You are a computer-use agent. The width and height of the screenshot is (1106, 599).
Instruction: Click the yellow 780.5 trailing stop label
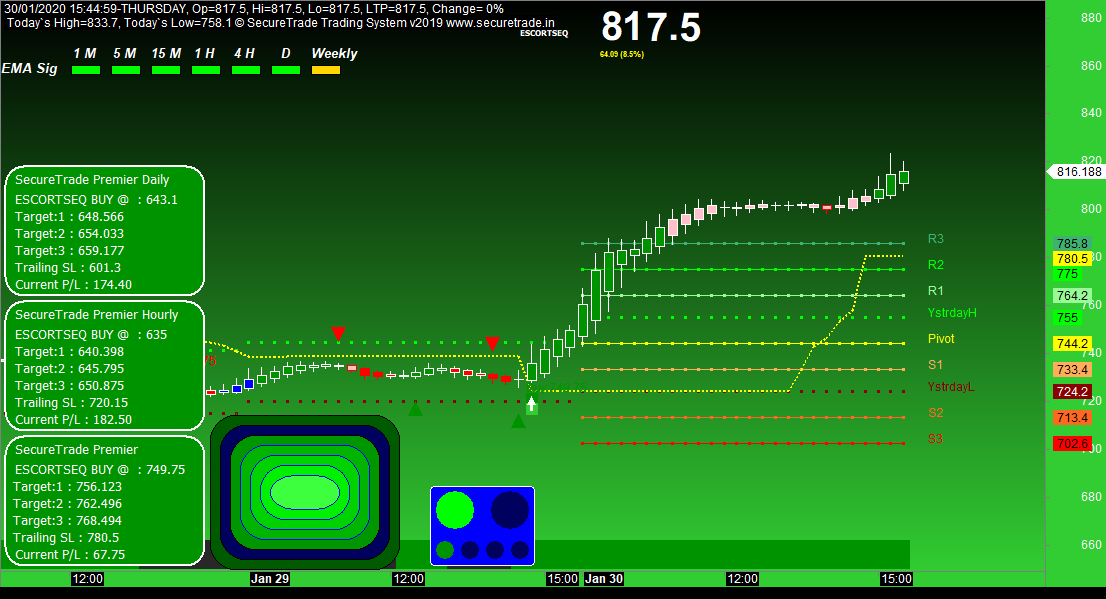tap(1072, 259)
